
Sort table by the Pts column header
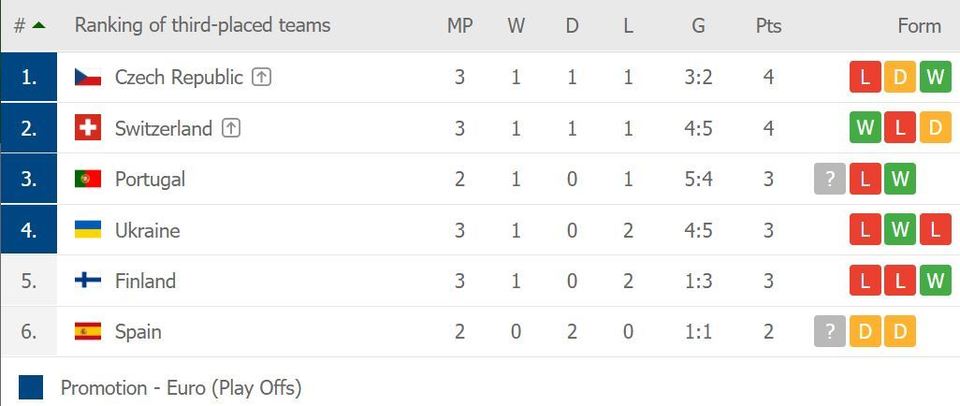[768, 26]
